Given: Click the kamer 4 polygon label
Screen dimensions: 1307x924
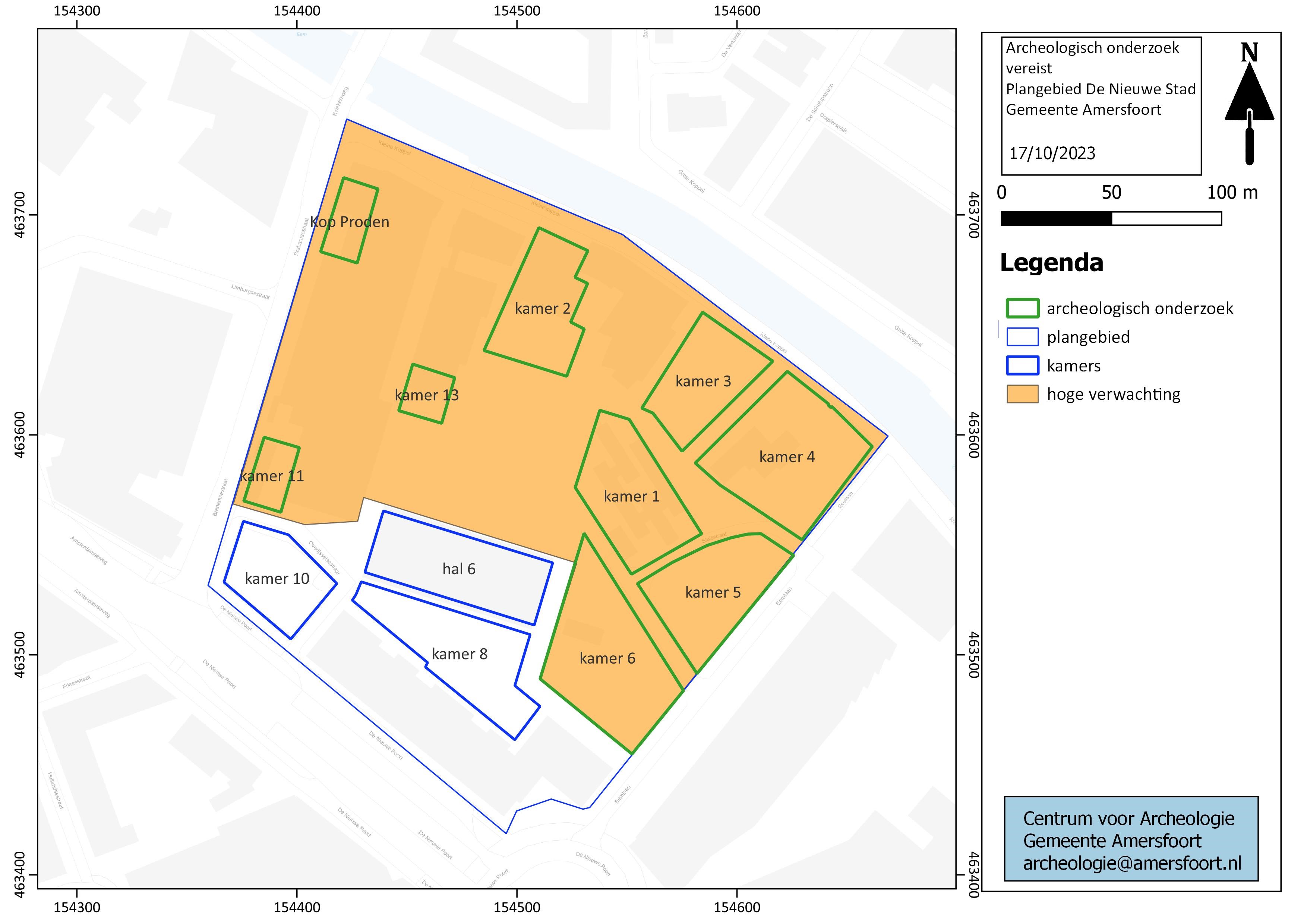Looking at the screenshot, I should click(x=787, y=457).
